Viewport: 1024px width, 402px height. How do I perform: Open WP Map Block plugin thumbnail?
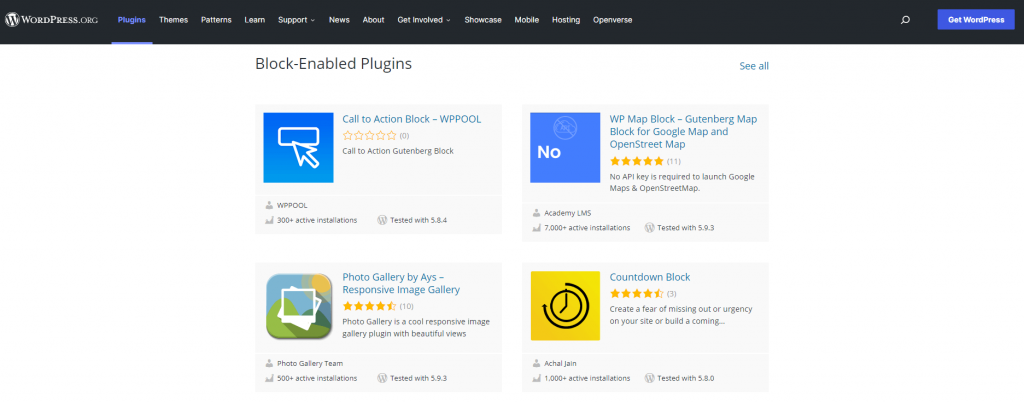[x=565, y=147]
